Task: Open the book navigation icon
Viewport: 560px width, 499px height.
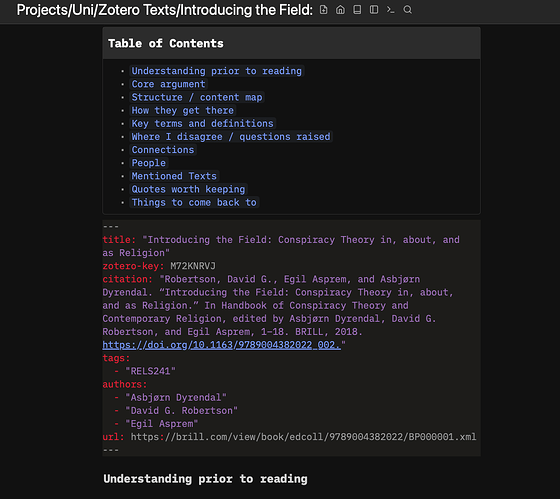Action: point(357,10)
